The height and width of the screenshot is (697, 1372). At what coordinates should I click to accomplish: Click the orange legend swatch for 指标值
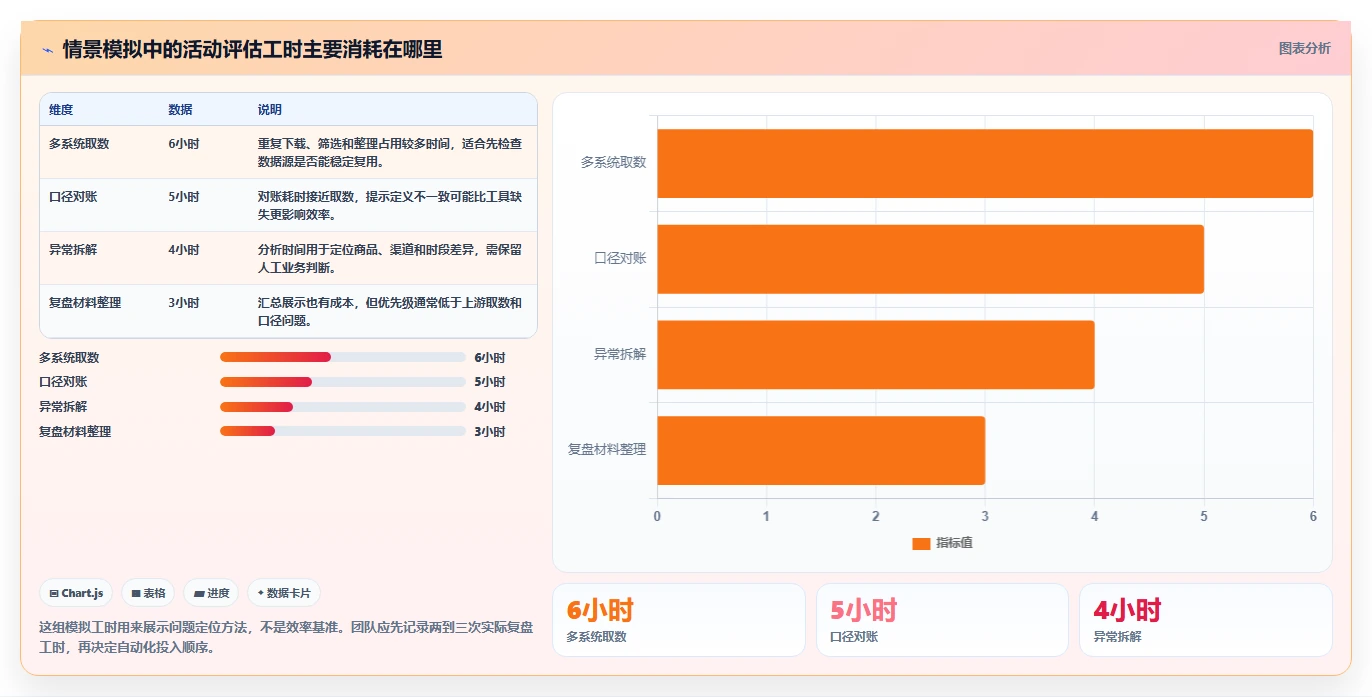(921, 543)
